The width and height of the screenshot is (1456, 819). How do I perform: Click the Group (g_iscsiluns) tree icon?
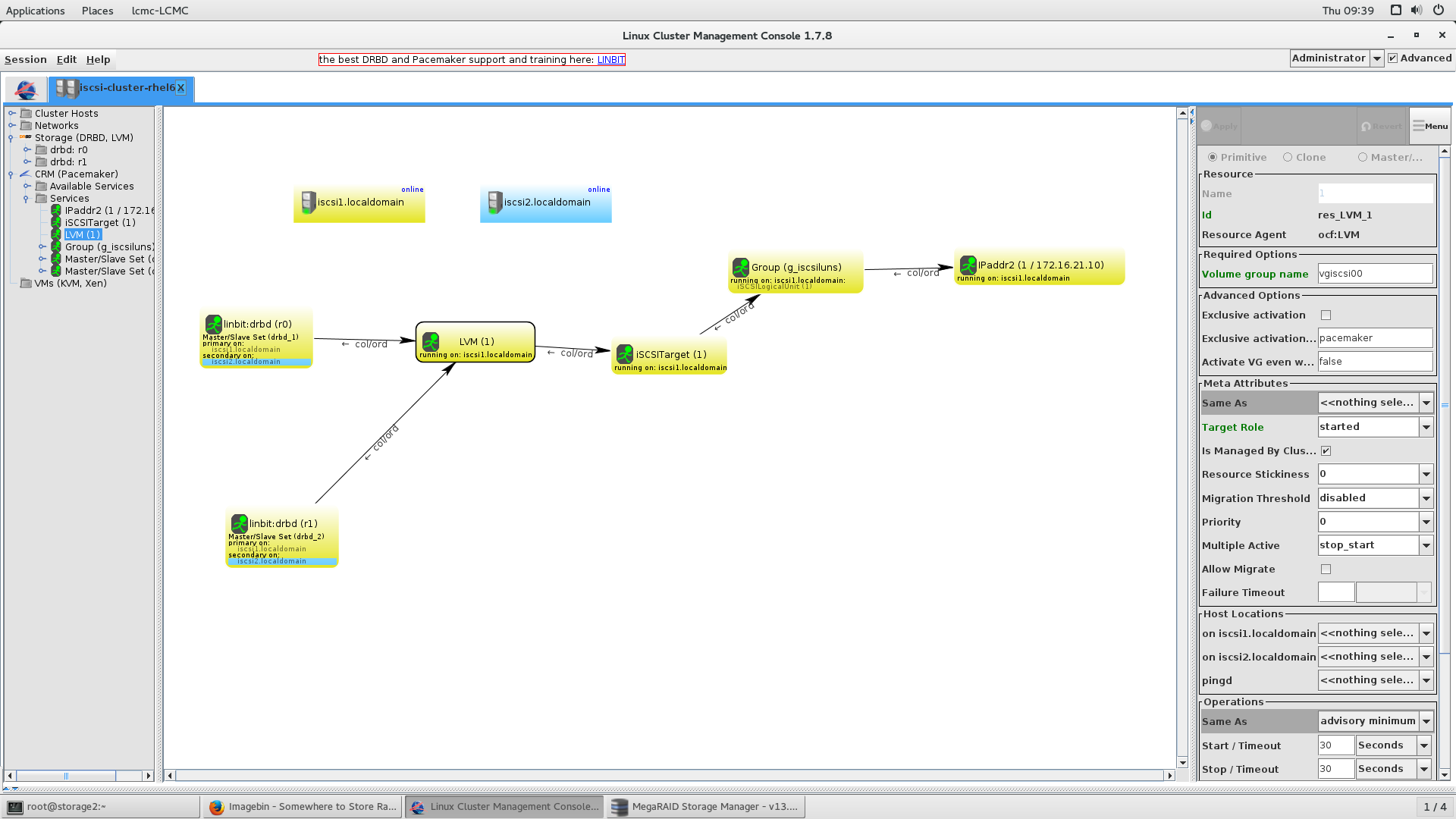56,246
